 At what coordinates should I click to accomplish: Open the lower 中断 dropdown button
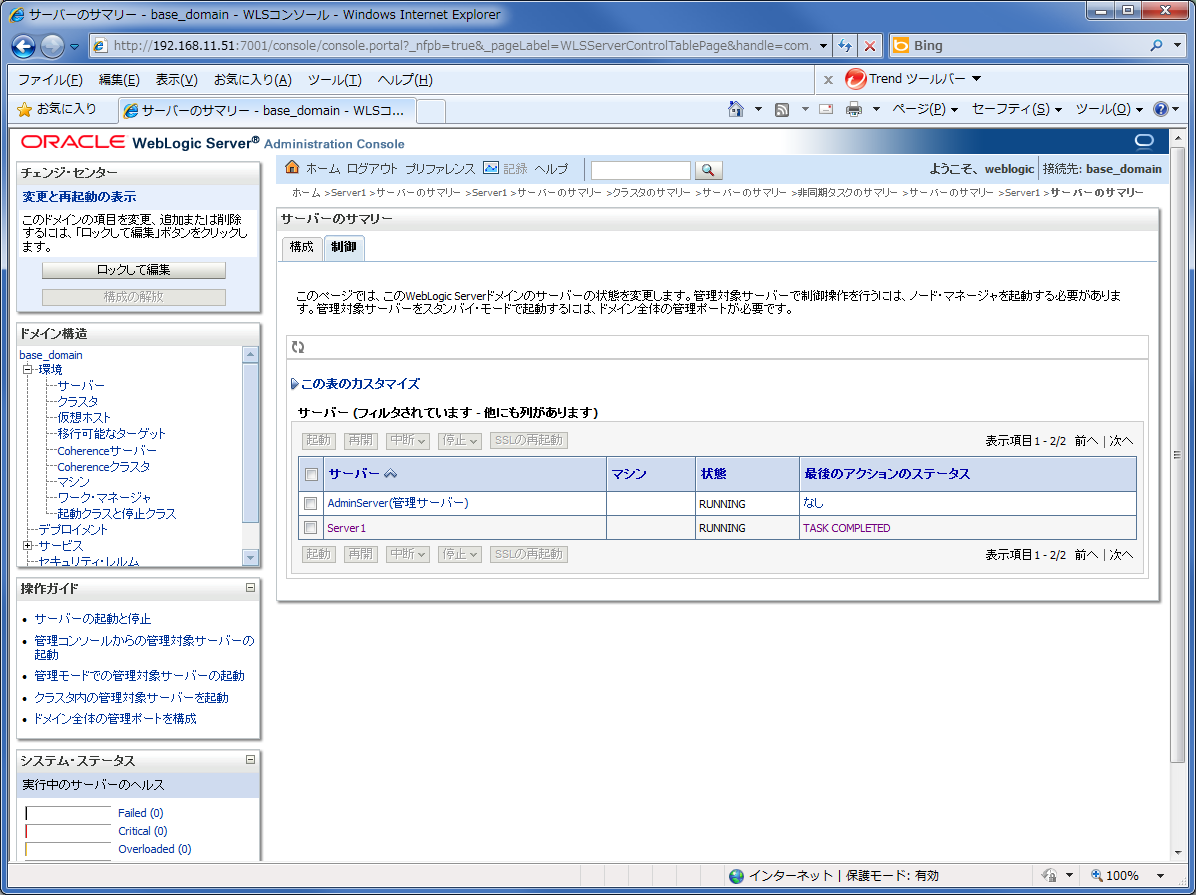click(x=408, y=554)
